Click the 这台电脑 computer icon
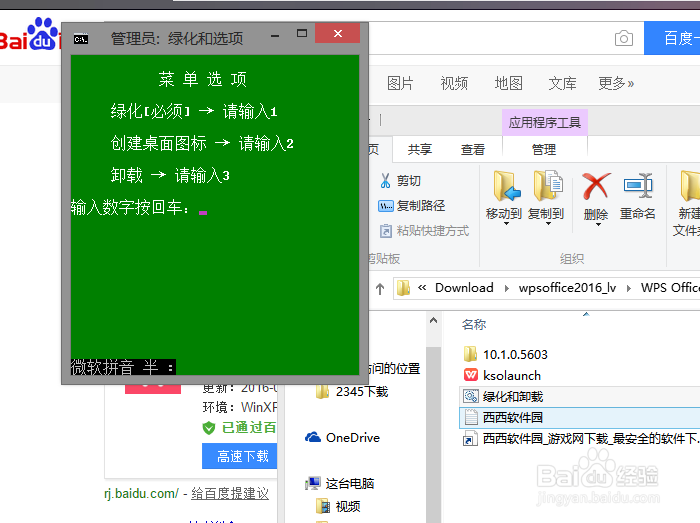Viewport: 700px width, 523px height. [313, 483]
